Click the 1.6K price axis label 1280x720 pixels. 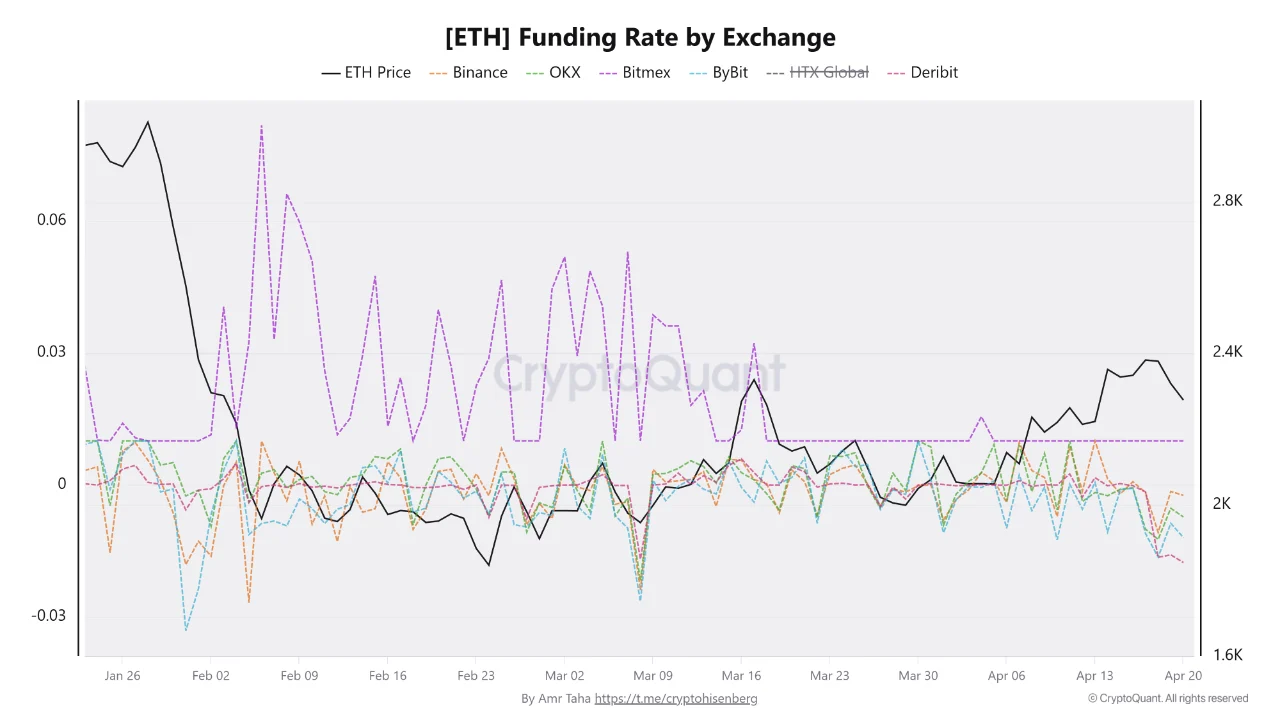tap(1227, 655)
